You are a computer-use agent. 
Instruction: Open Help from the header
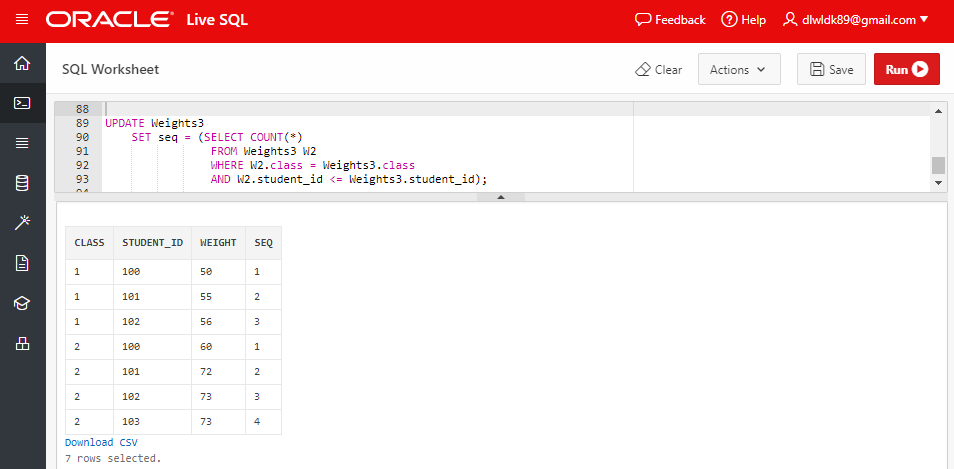coord(743,19)
